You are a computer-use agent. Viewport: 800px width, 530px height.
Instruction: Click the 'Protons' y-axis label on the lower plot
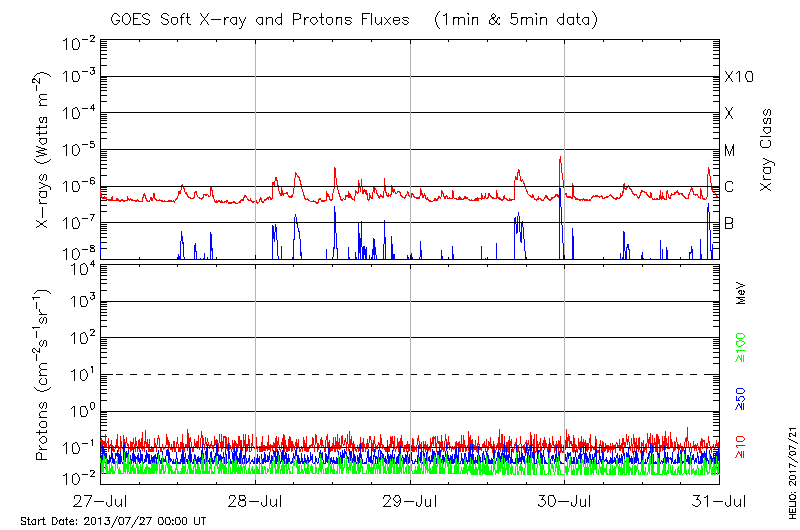click(x=43, y=375)
